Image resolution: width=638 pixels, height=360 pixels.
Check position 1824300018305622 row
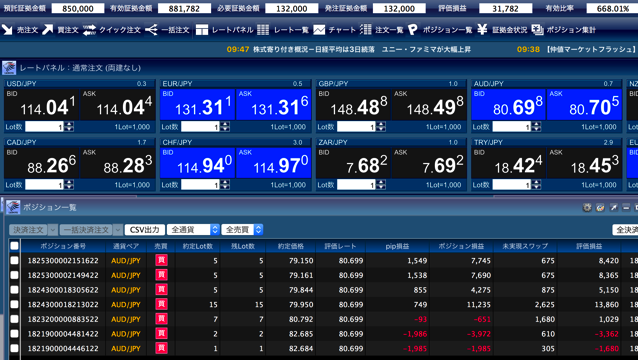[x=14, y=290]
